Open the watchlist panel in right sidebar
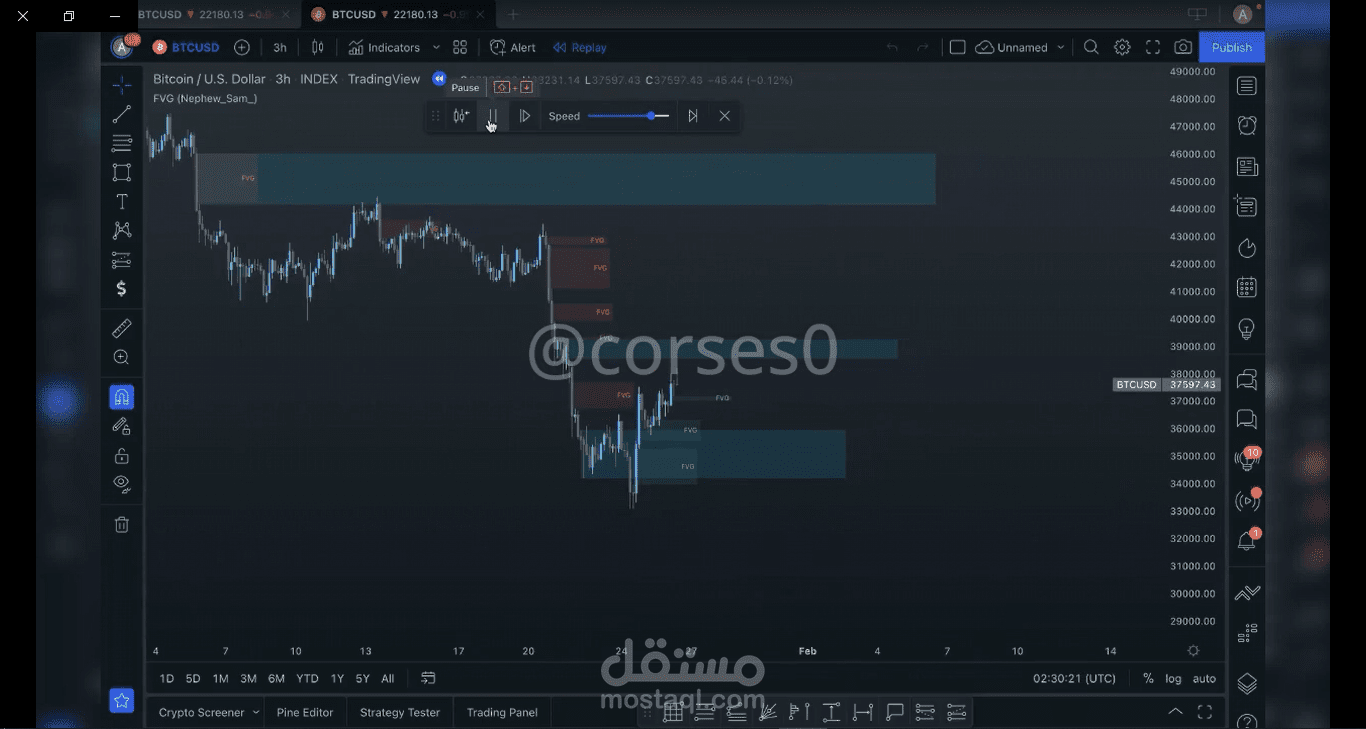 (1246, 86)
